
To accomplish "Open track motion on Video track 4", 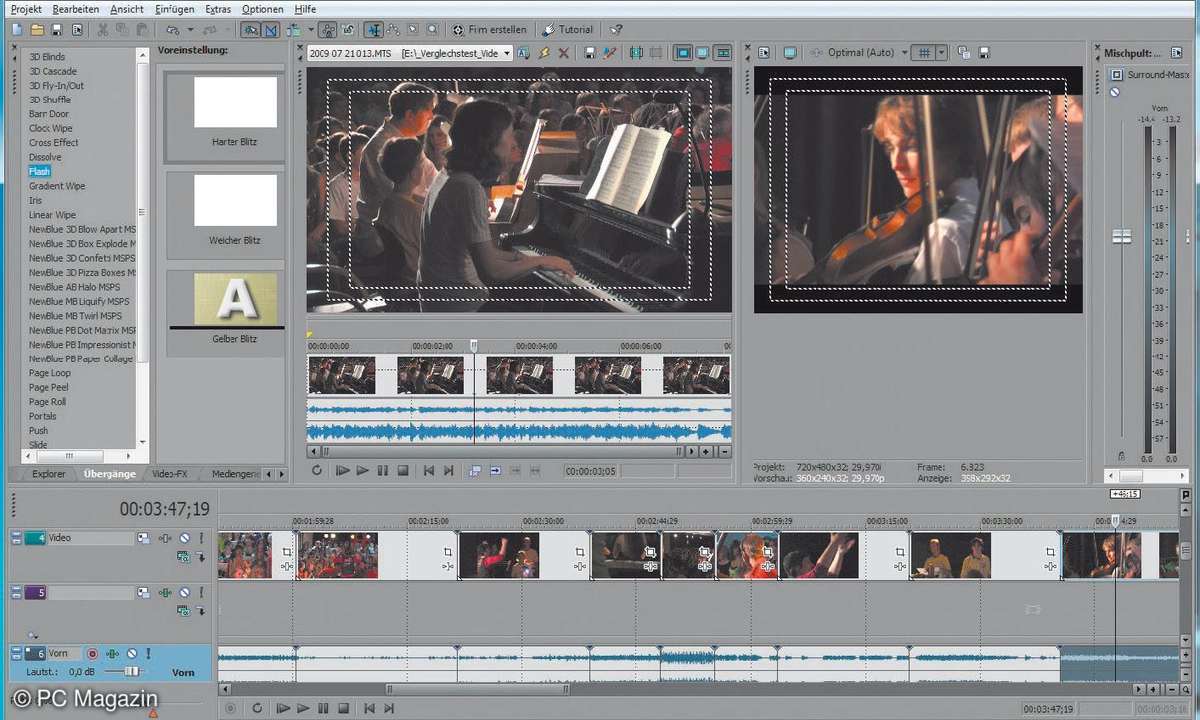I will click(143, 538).
